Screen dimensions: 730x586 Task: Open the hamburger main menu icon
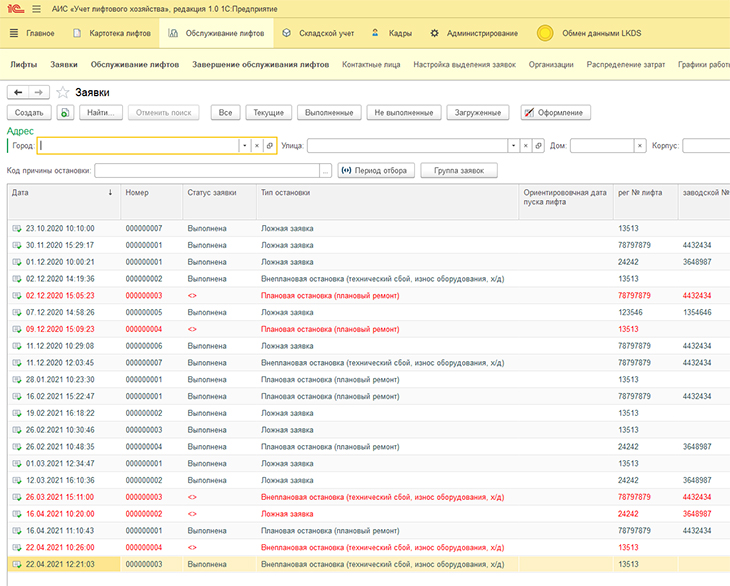coord(36,9)
